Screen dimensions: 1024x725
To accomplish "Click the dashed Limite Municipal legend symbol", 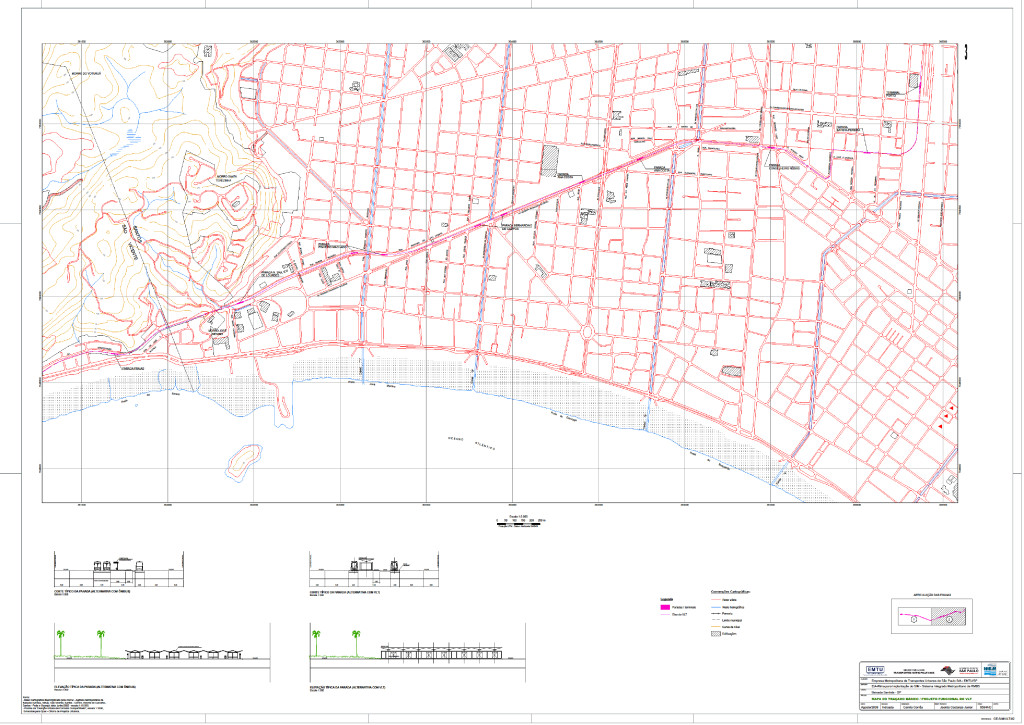I will [x=715, y=620].
